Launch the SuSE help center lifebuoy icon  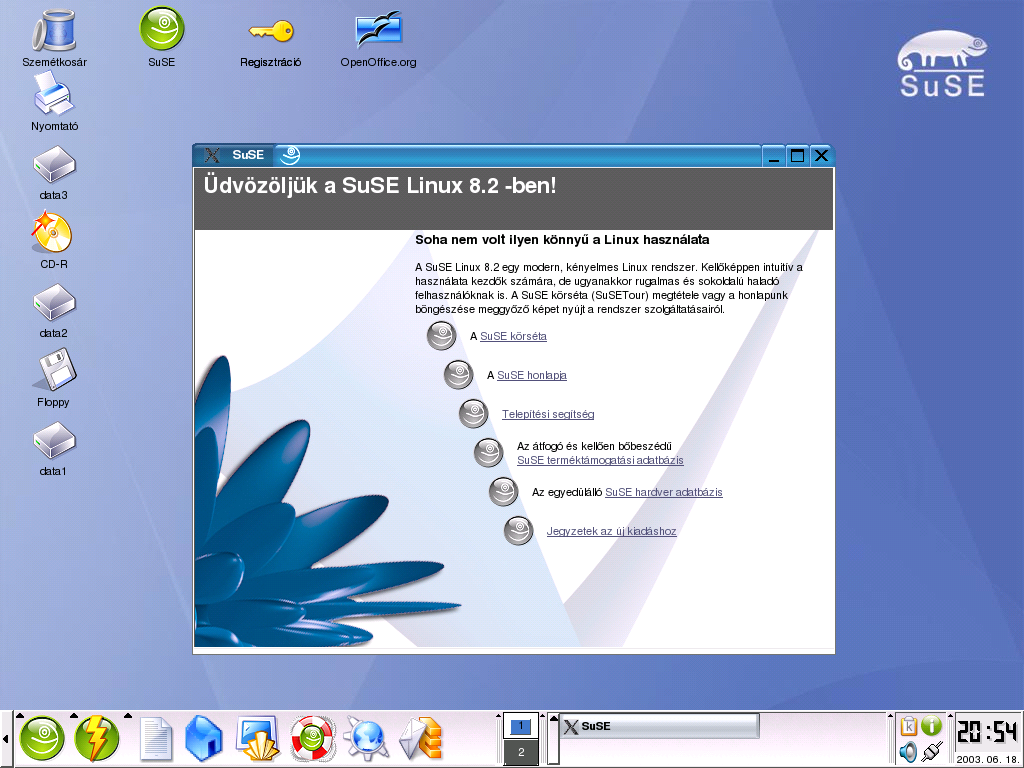coord(311,739)
